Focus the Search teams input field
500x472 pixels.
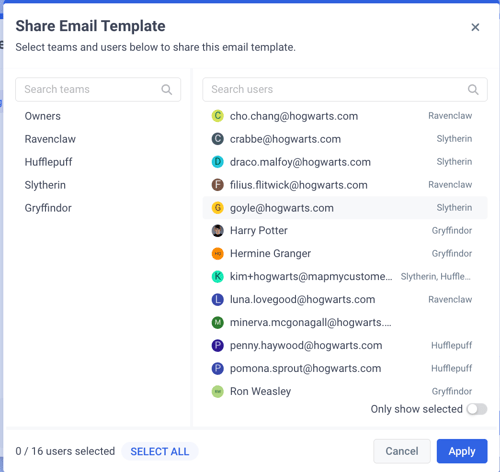click(98, 89)
